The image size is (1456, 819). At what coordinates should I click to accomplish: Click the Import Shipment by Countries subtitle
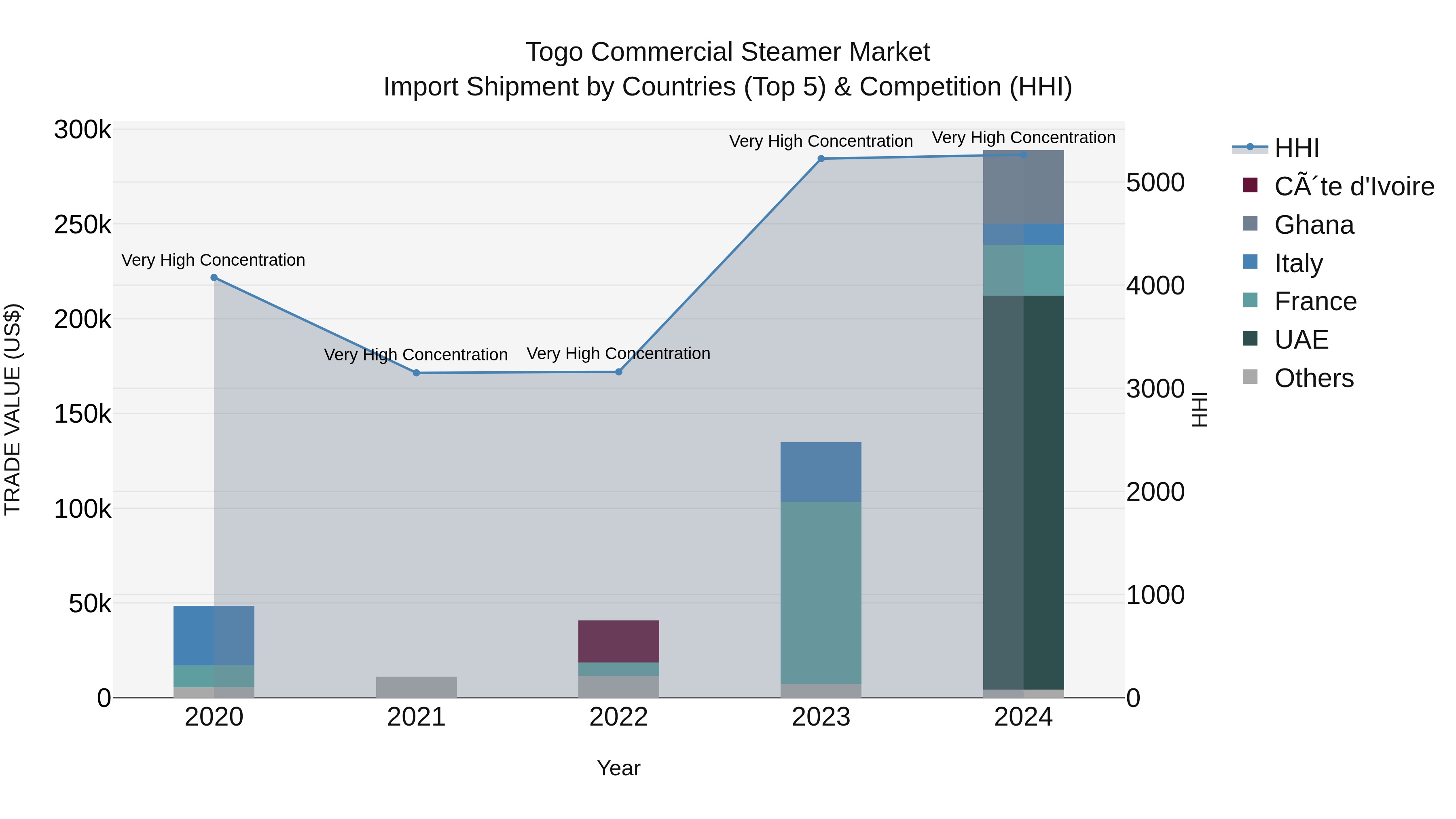tap(728, 87)
